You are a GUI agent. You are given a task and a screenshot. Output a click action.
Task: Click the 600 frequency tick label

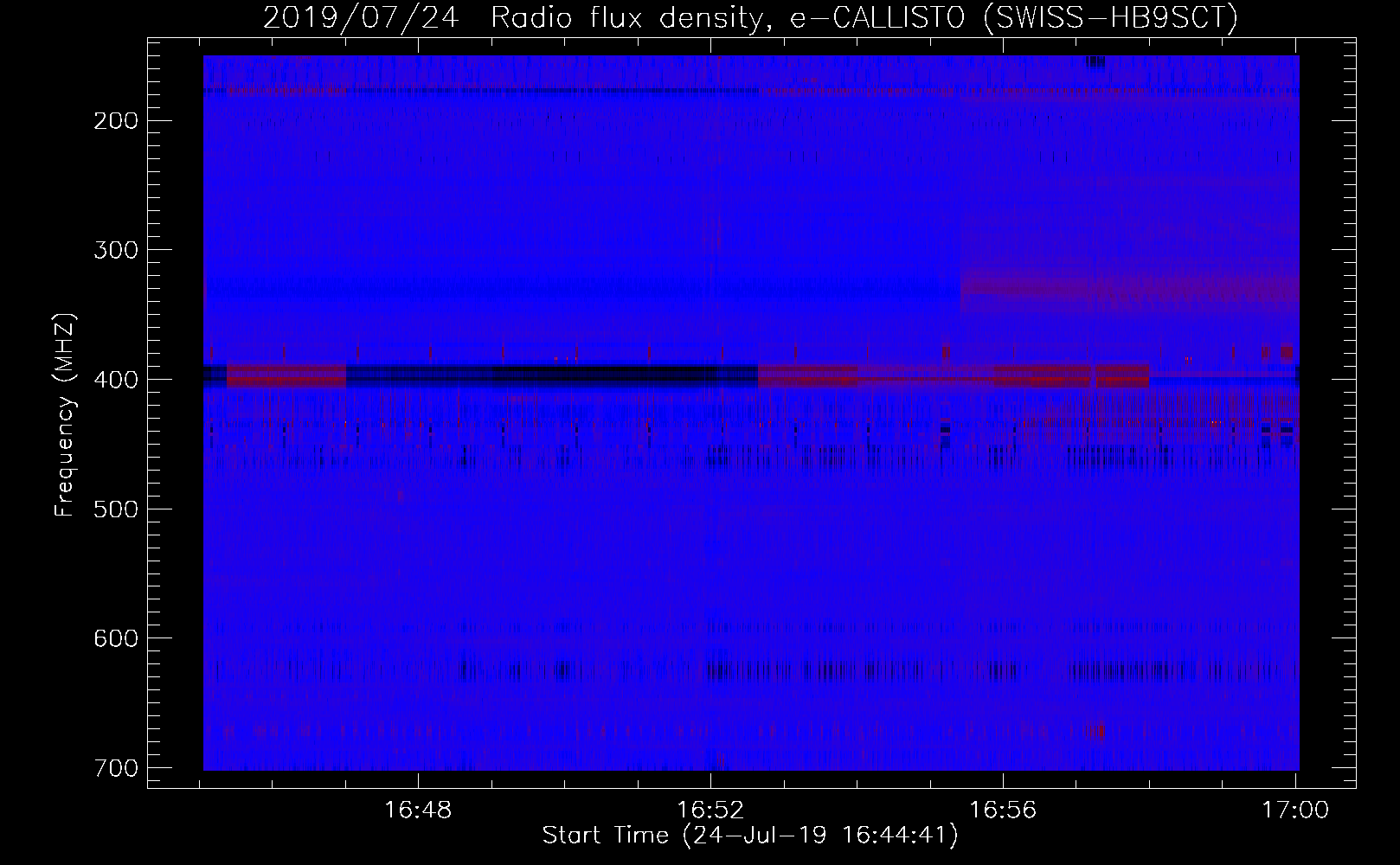pos(115,638)
